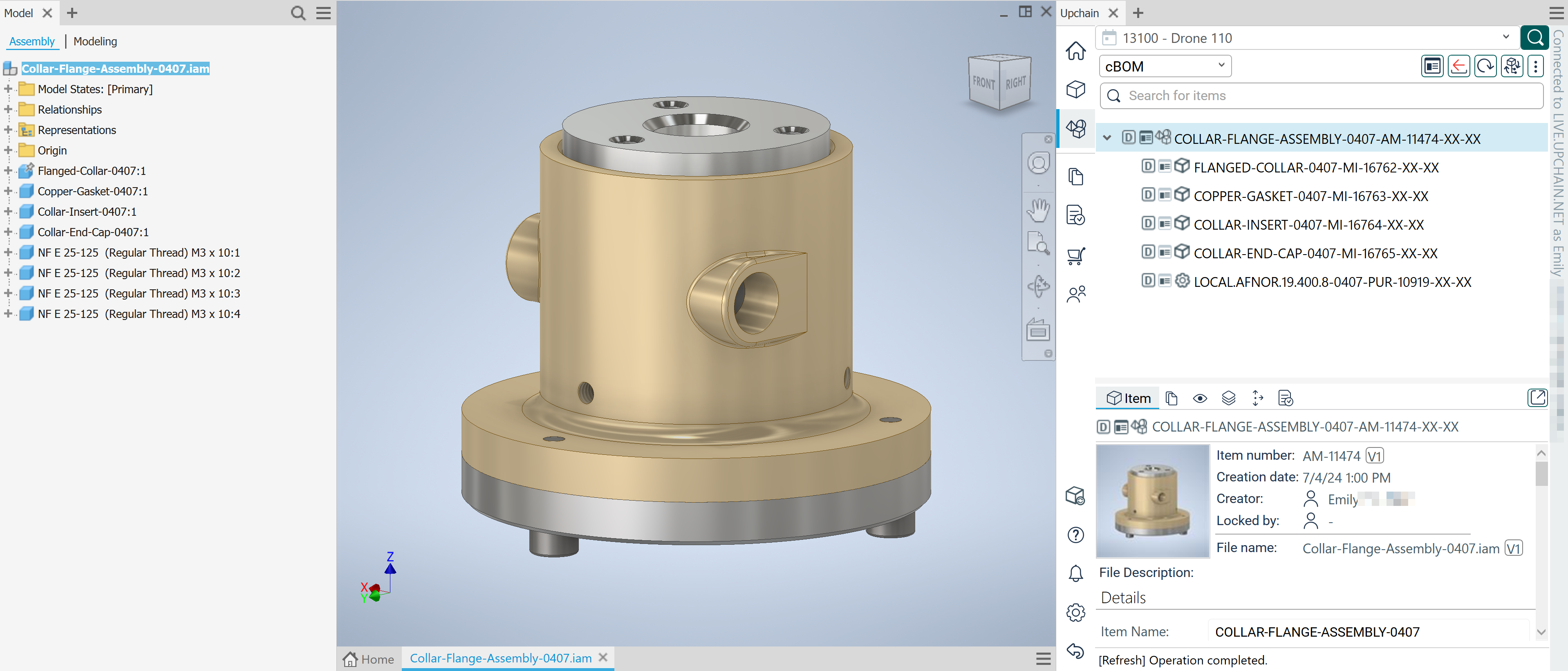This screenshot has height=671, width=1568.
Task: Click the assembly thumbnail image
Action: click(x=1152, y=501)
